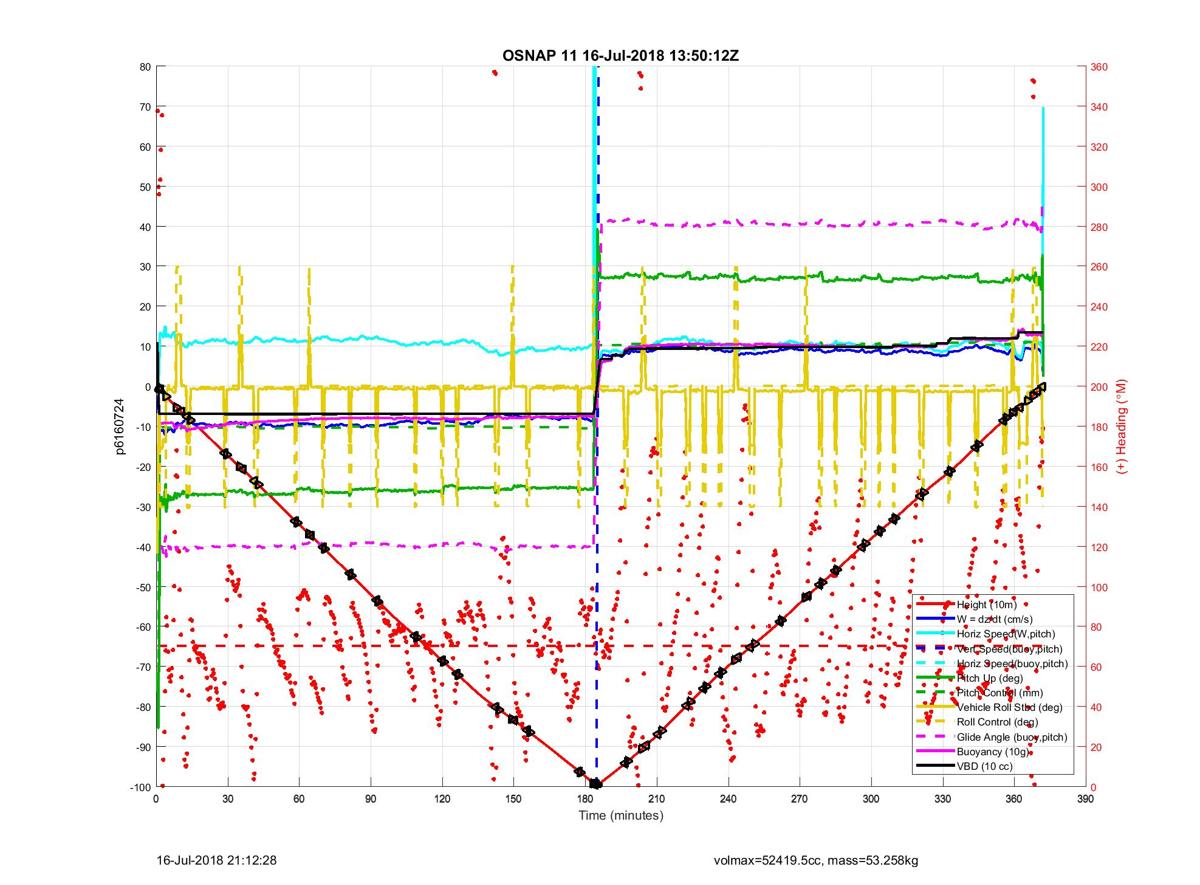This screenshot has width=1200, height=885.
Task: Click 'Vert Speed(buoy,pitch)' legend label
Action: 1010,649
